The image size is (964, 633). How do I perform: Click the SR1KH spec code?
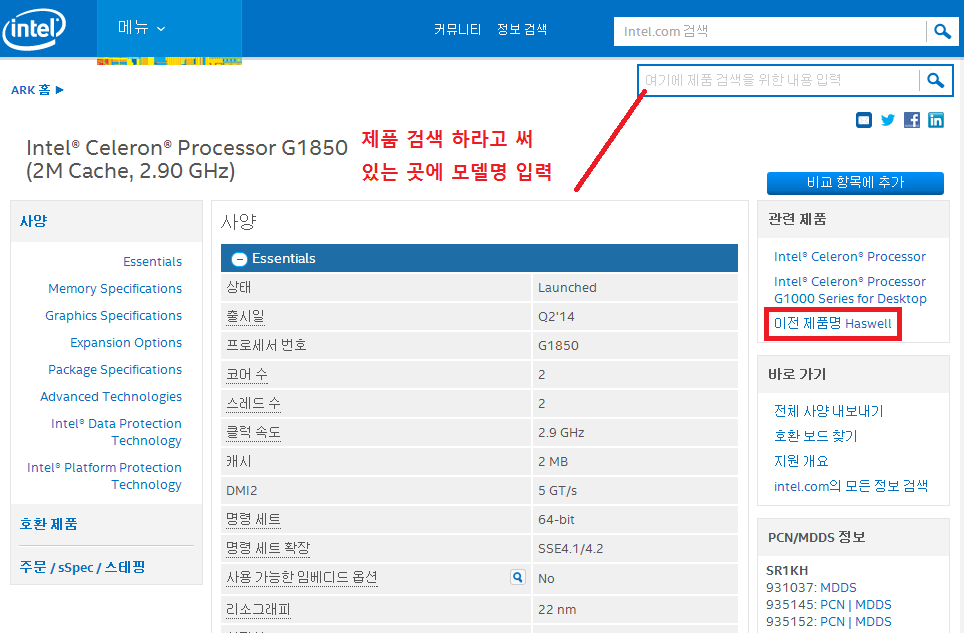pyautogui.click(x=787, y=570)
